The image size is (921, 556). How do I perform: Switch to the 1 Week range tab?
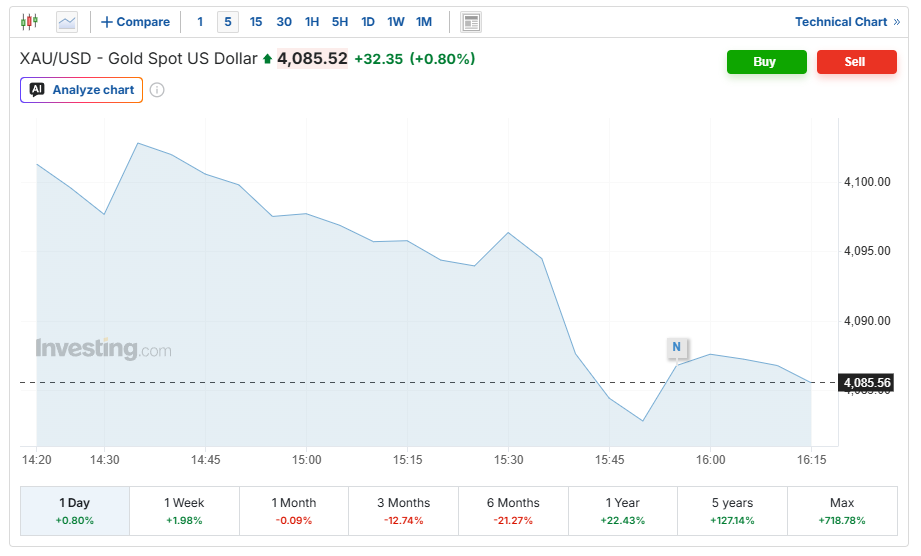pyautogui.click(x=184, y=511)
